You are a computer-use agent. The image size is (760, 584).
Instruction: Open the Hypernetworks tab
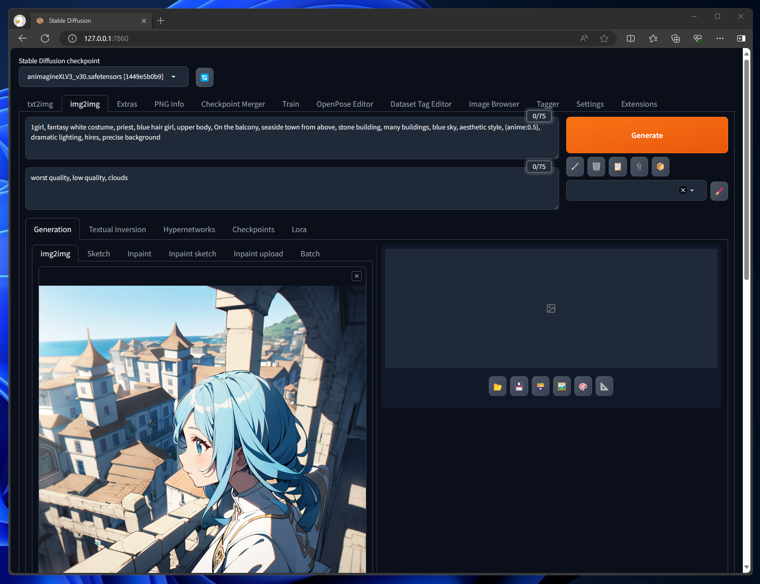click(x=189, y=230)
